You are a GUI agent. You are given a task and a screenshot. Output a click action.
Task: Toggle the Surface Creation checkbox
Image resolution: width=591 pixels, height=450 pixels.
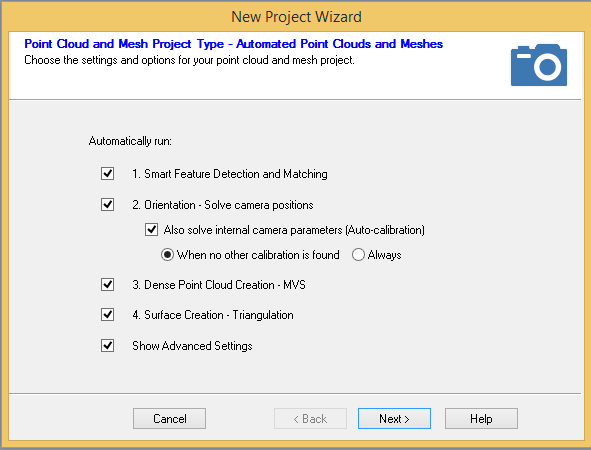[107, 314]
